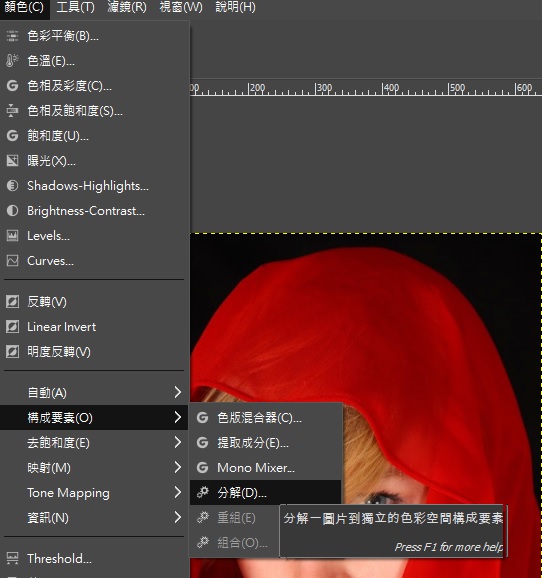Viewport: 542px width, 578px height.
Task: Click the Curves graph icon
Action: click(12, 261)
